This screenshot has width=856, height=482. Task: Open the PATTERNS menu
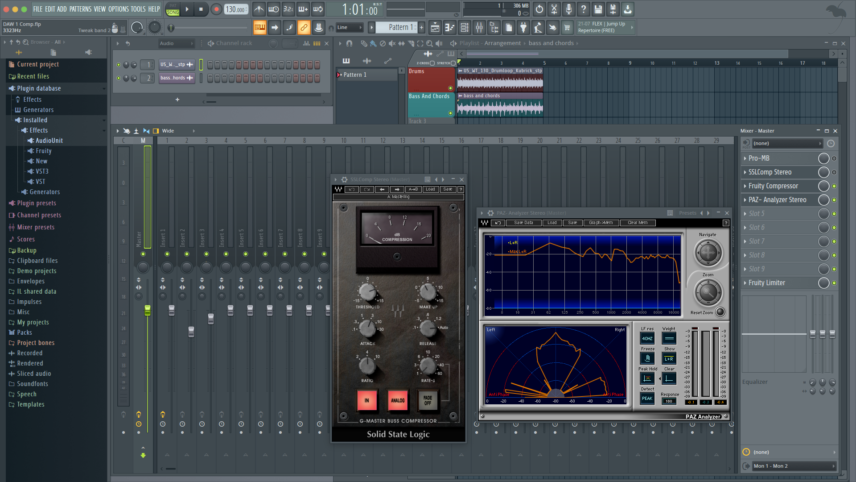tap(80, 9)
